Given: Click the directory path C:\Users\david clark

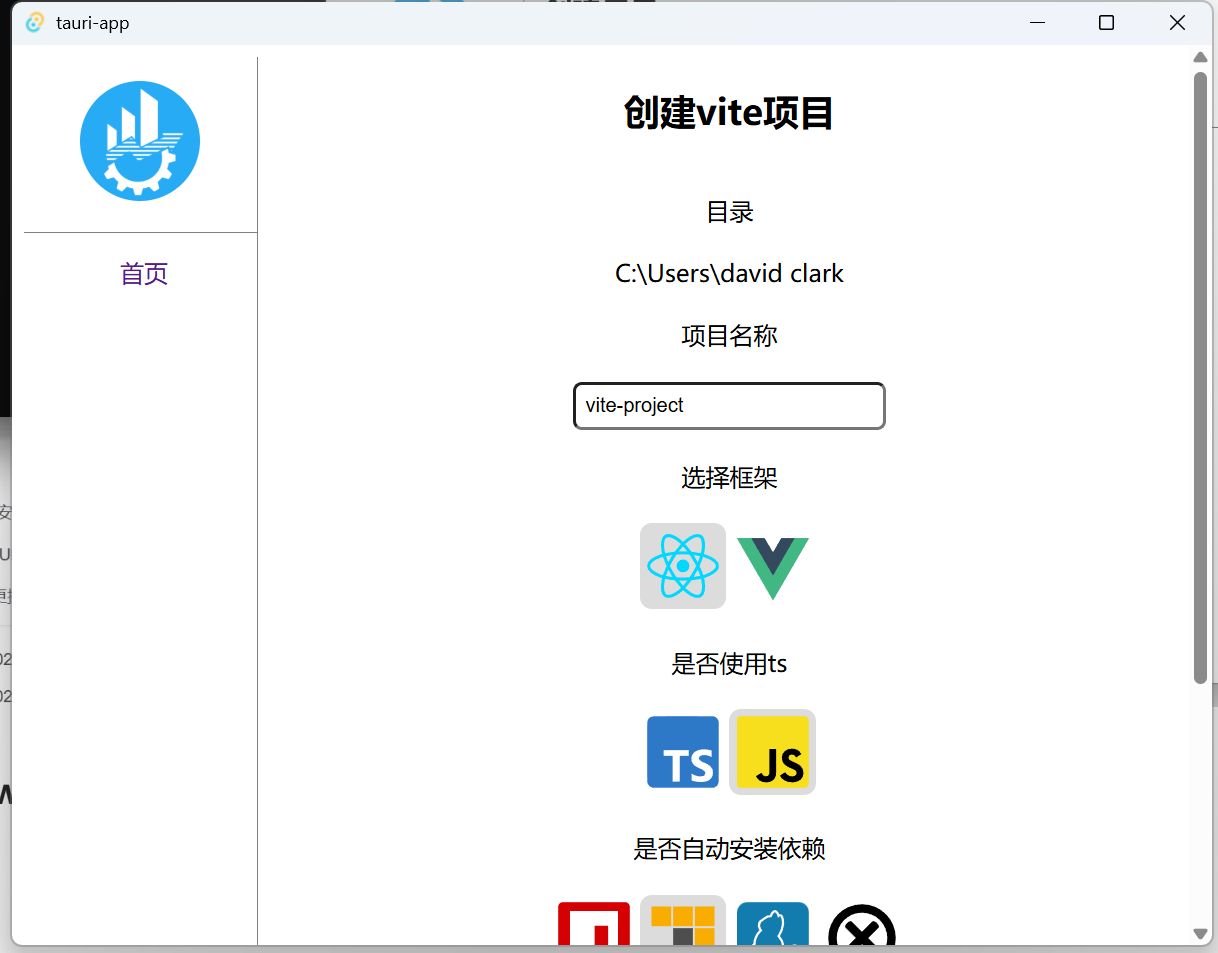Looking at the screenshot, I should 729,273.
